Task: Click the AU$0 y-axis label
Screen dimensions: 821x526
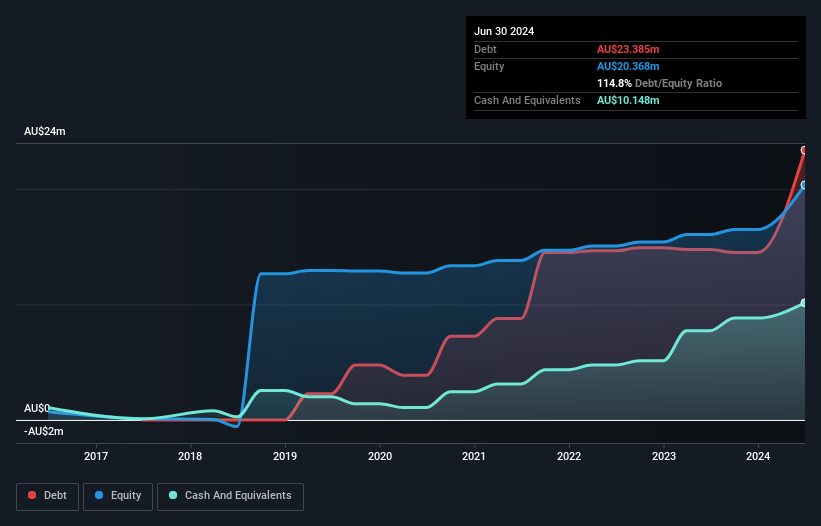Action: tap(37, 408)
